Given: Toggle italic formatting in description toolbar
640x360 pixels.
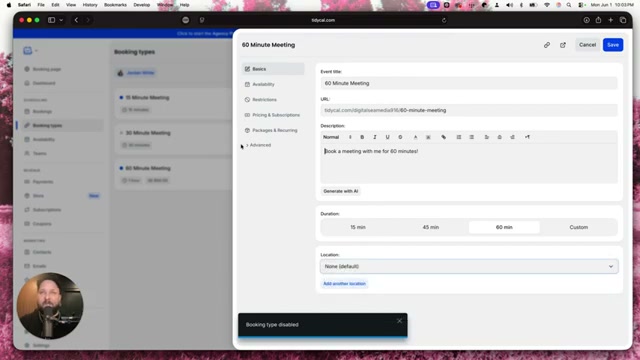Looking at the screenshot, I should click(x=375, y=137).
